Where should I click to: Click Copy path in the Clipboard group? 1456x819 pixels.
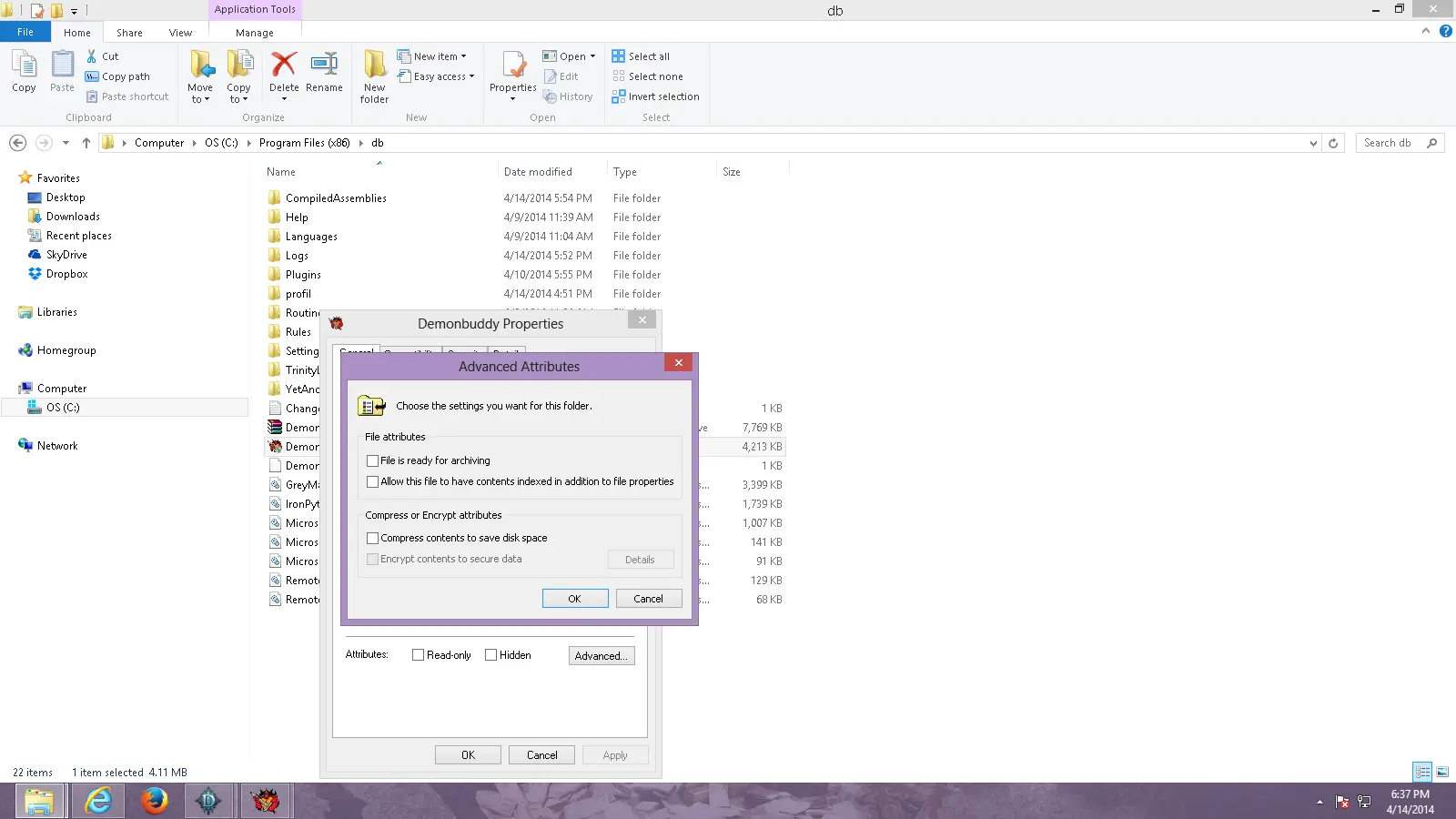click(117, 76)
